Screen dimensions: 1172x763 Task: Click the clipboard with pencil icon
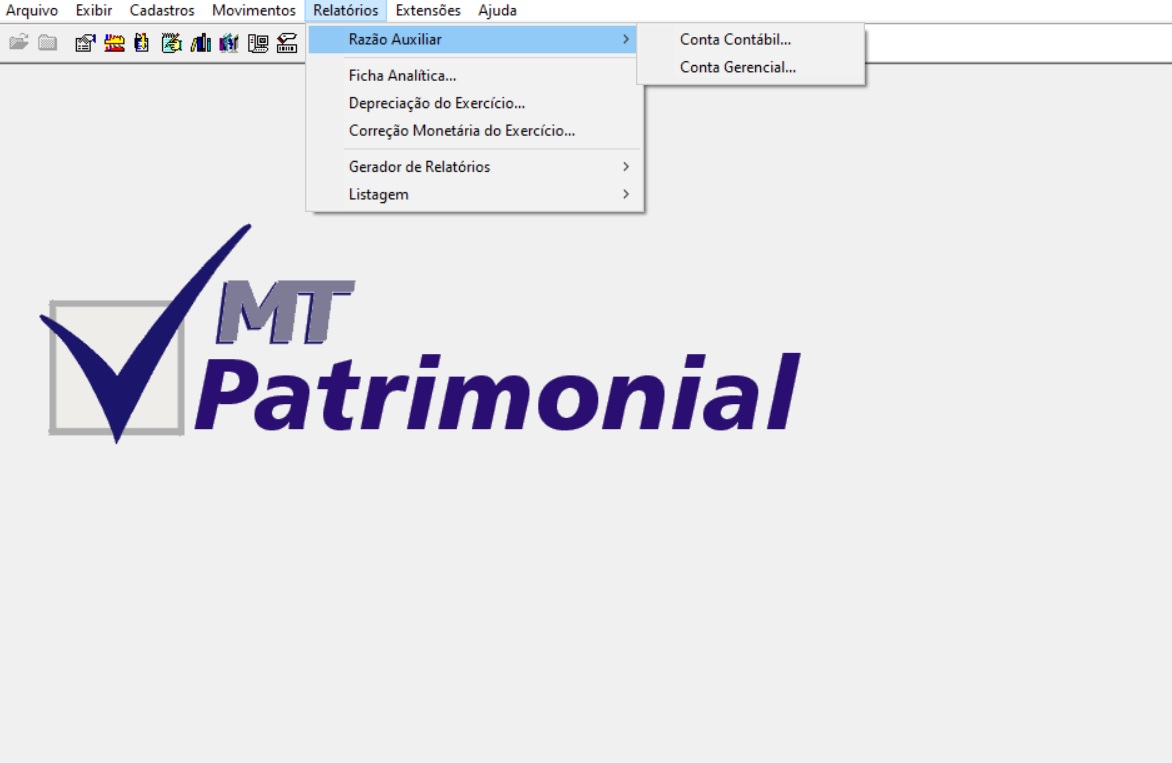coord(142,43)
